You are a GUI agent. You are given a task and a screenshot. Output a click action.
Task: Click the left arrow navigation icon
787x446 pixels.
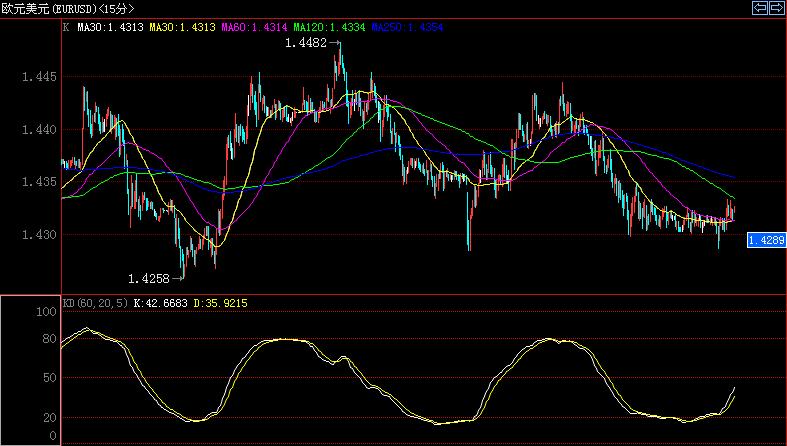pyautogui.click(x=760, y=8)
